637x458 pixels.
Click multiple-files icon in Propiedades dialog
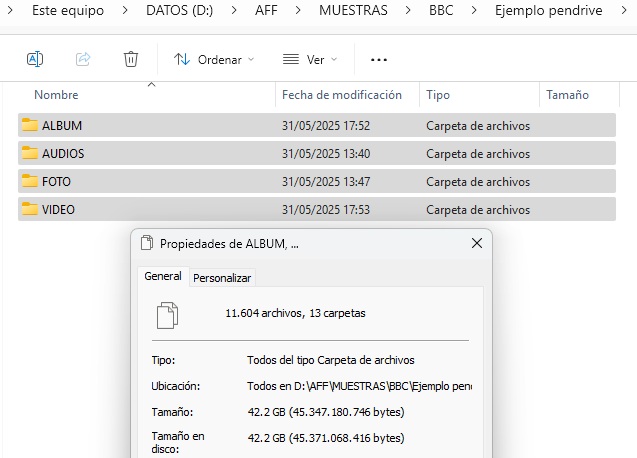pyautogui.click(x=167, y=315)
